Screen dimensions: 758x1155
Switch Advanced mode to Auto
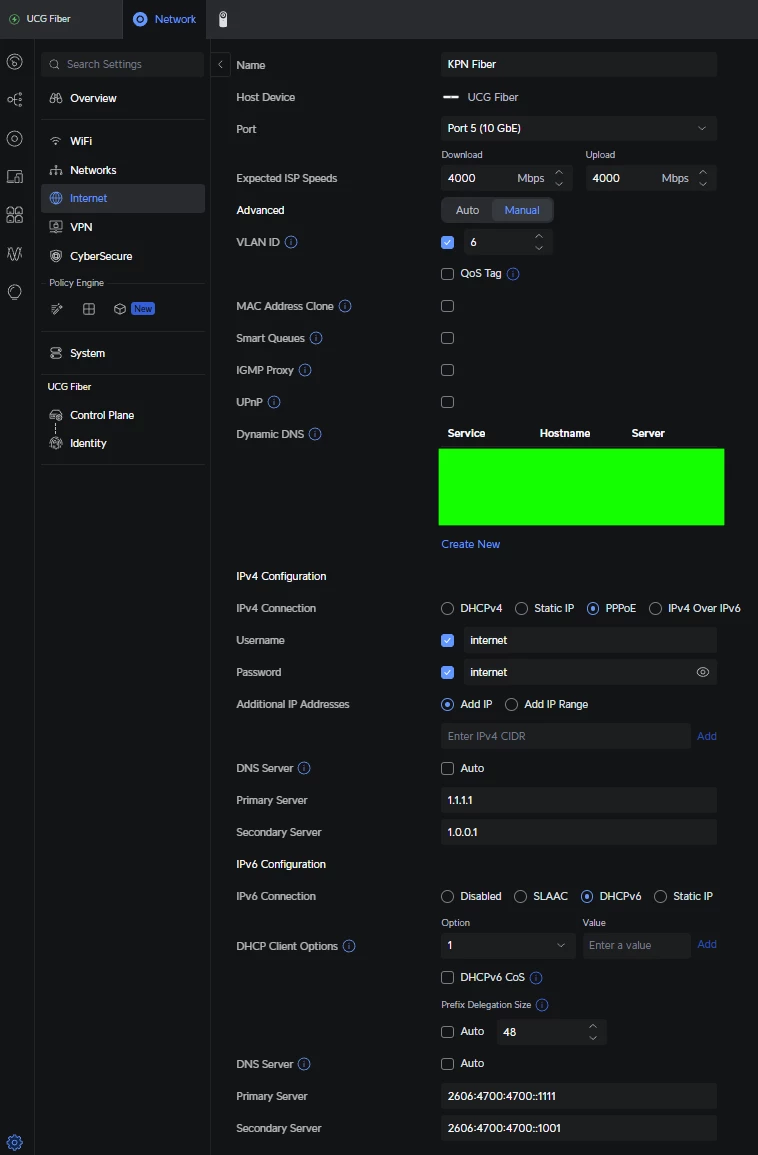(467, 210)
